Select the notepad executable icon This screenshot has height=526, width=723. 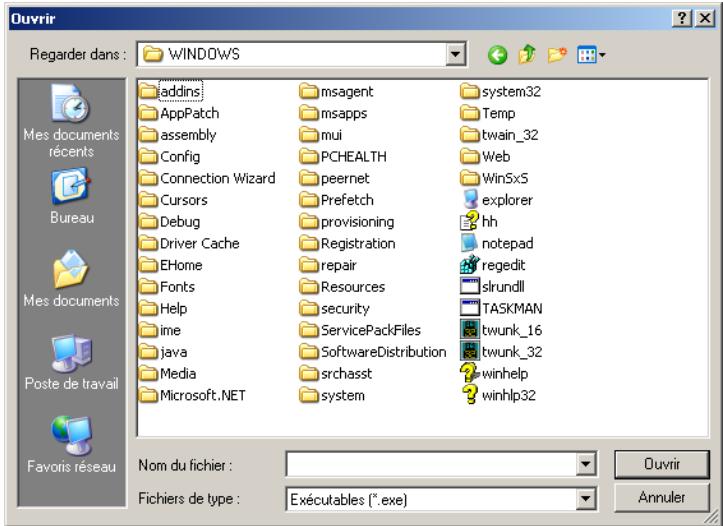pyautogui.click(x=470, y=243)
